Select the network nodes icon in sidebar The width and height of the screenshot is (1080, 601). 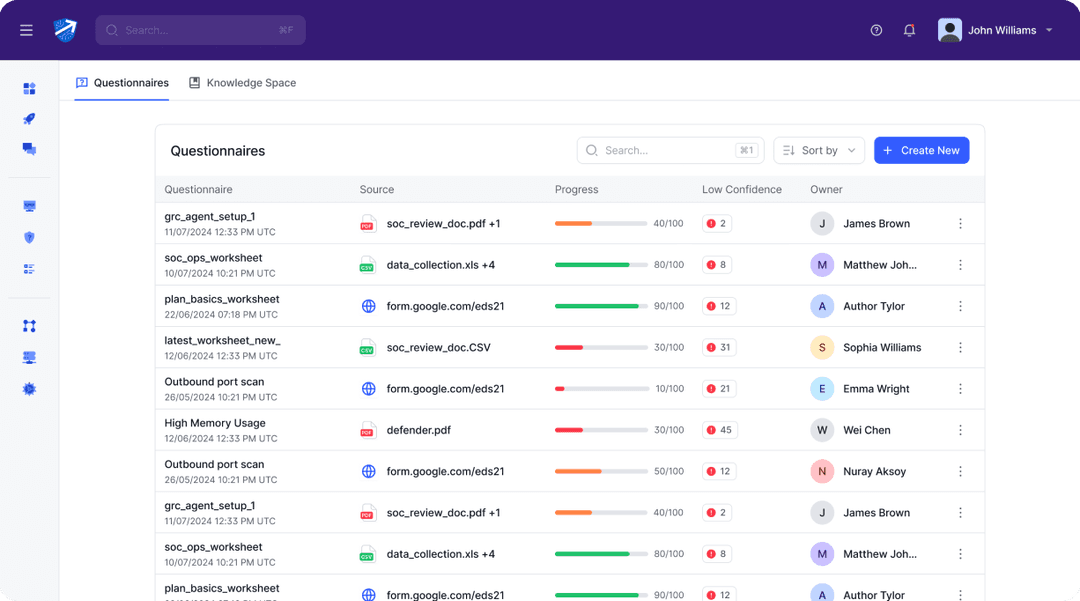coord(29,325)
